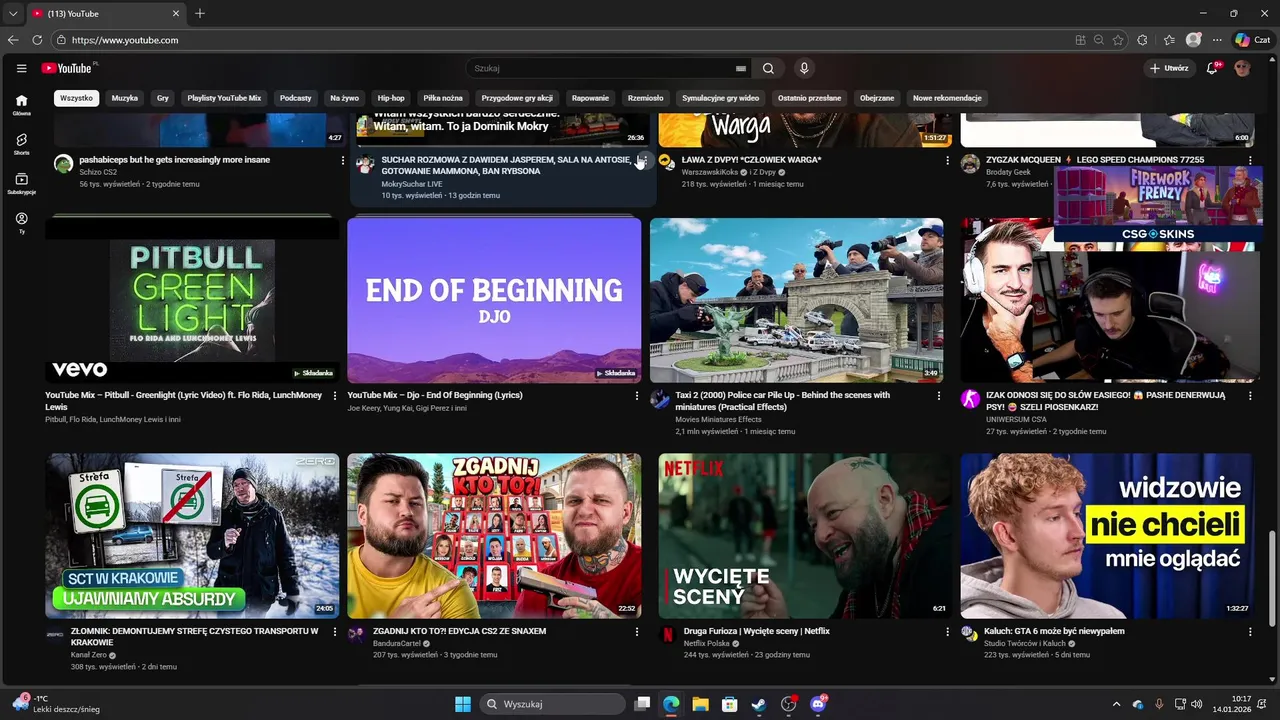Open the browser profile avatar
The height and width of the screenshot is (720, 1280).
point(1193,40)
